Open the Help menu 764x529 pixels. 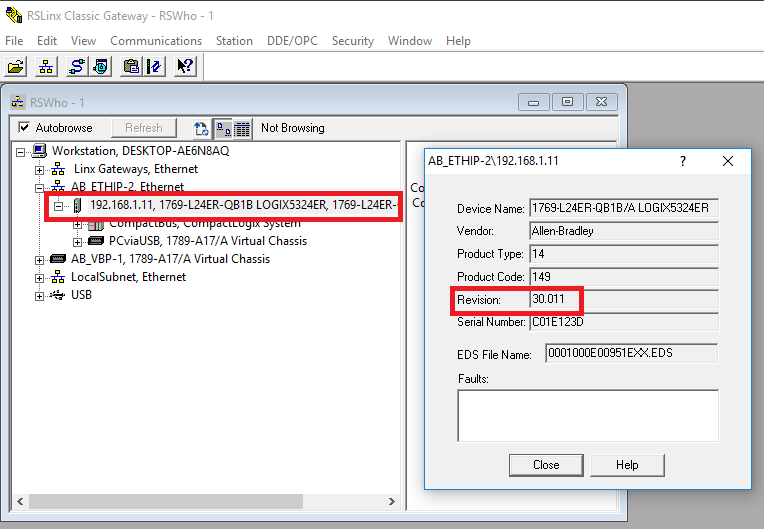[458, 40]
